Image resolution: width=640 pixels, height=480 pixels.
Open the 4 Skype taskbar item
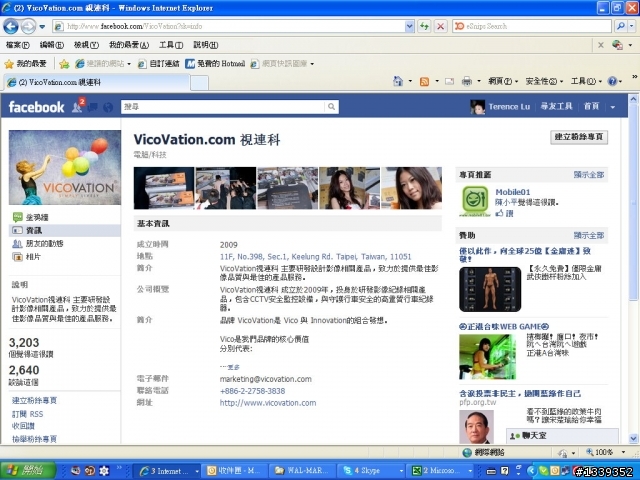click(373, 471)
